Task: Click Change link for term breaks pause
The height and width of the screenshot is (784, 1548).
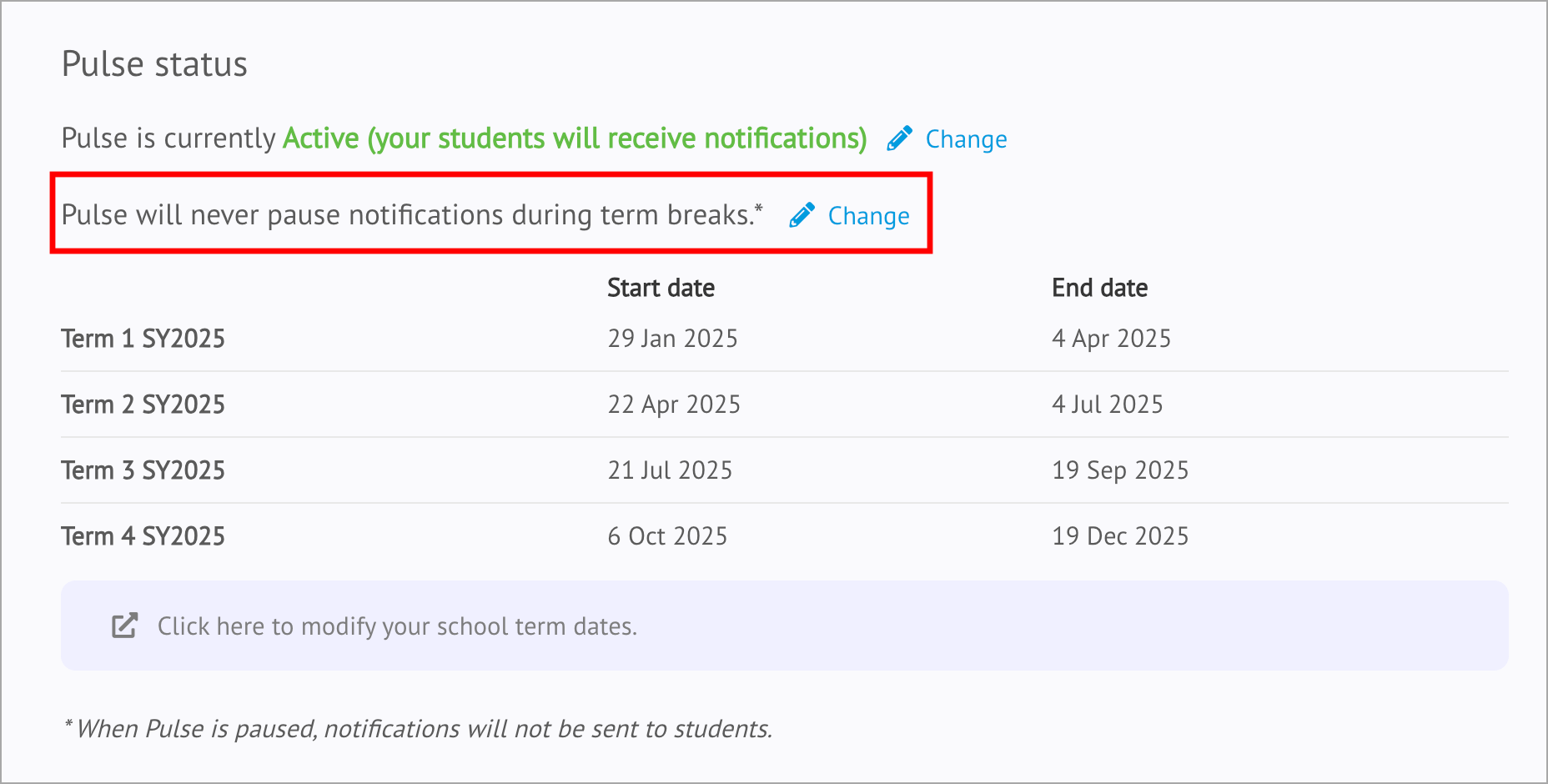Action: click(x=868, y=216)
